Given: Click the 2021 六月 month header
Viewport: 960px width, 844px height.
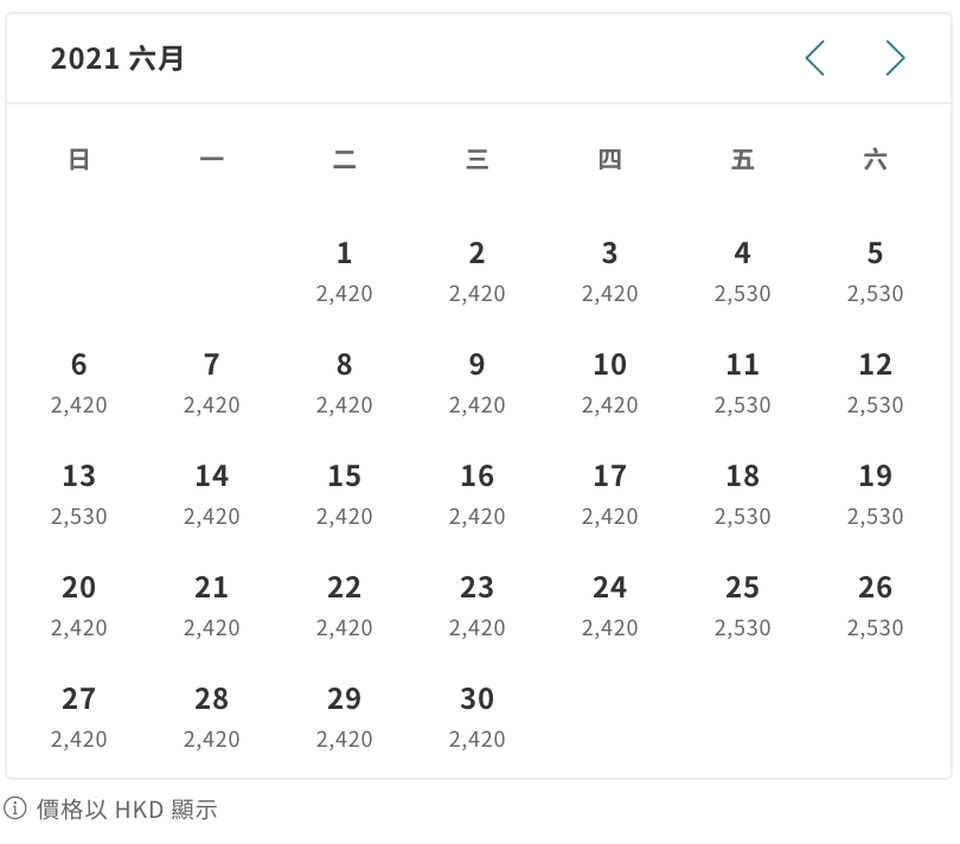Looking at the screenshot, I should point(117,59).
